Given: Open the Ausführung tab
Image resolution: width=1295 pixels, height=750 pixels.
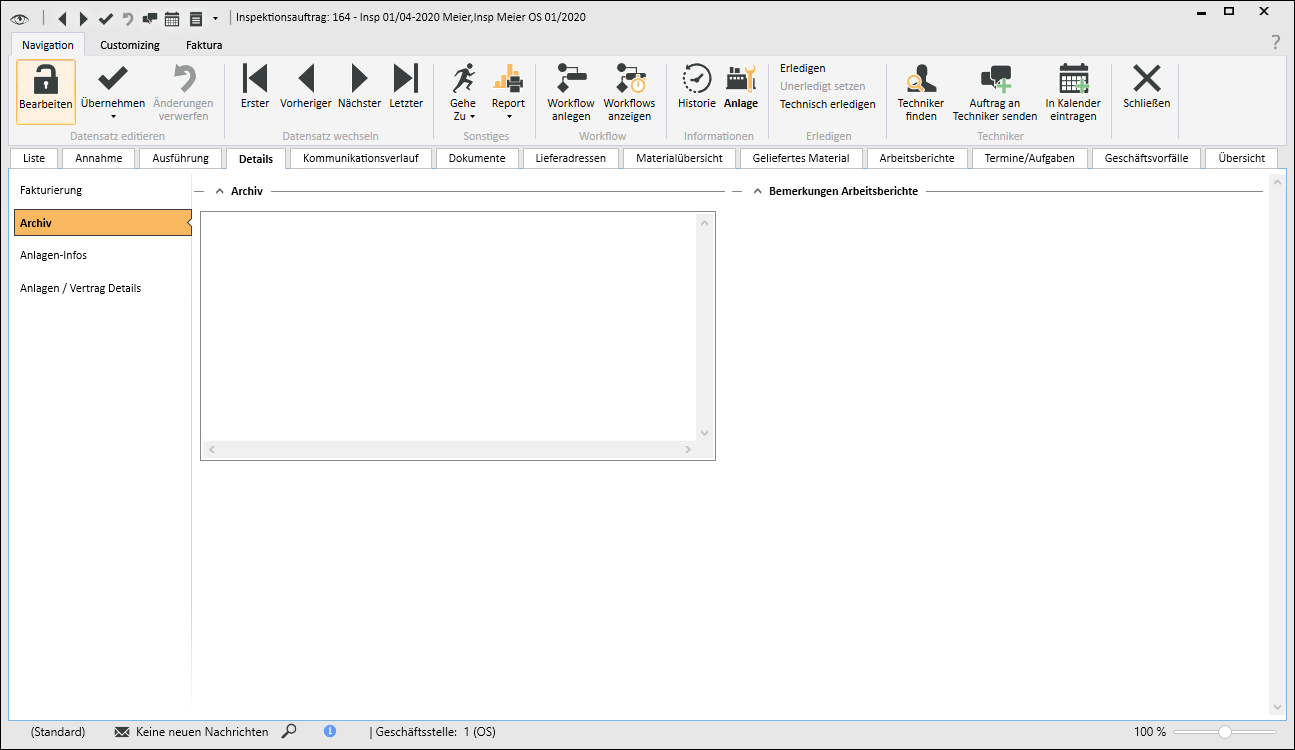Looking at the screenshot, I should (x=181, y=158).
